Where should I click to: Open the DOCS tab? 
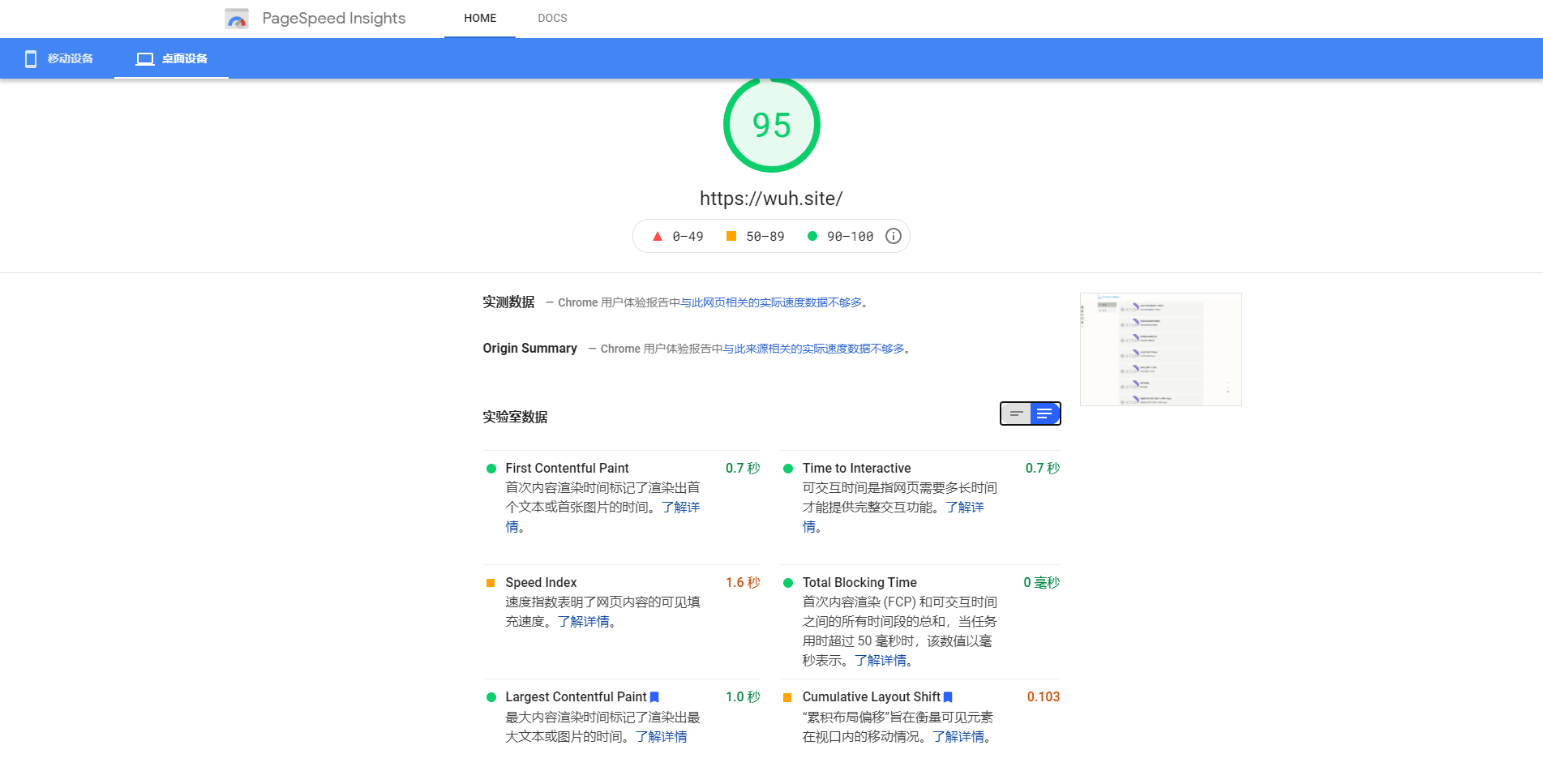552,18
